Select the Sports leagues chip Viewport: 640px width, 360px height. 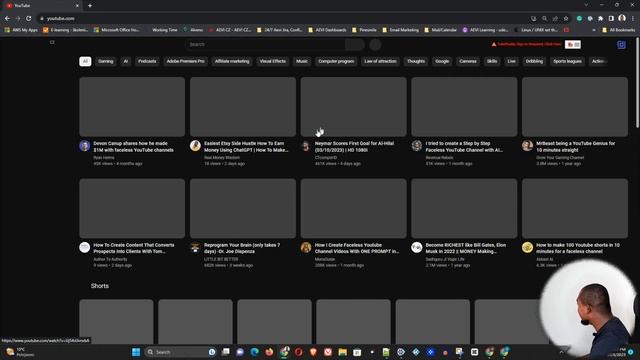(x=567, y=61)
